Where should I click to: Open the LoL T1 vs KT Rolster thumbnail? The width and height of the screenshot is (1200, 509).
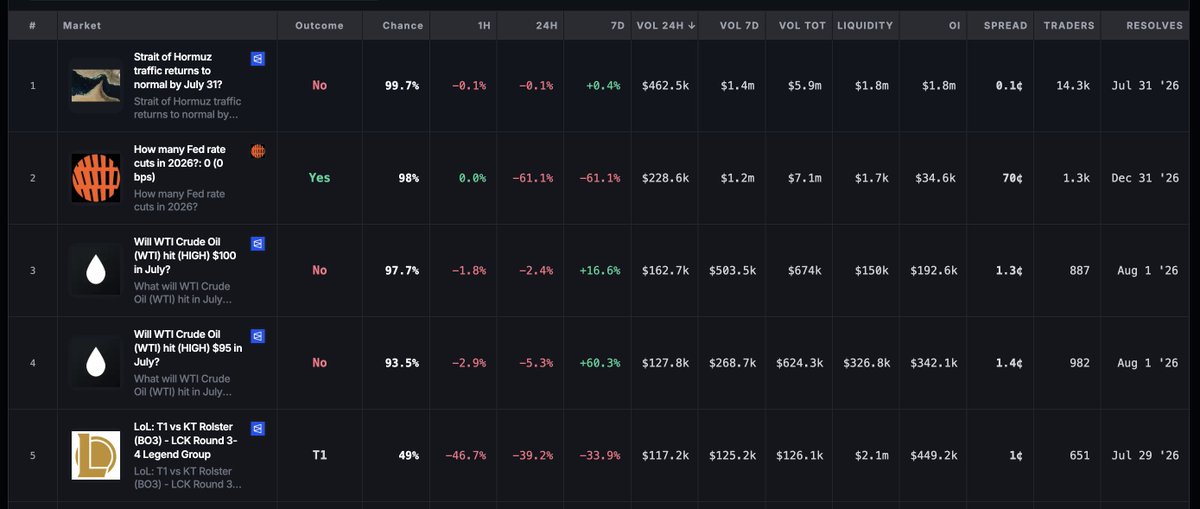pyautogui.click(x=96, y=455)
